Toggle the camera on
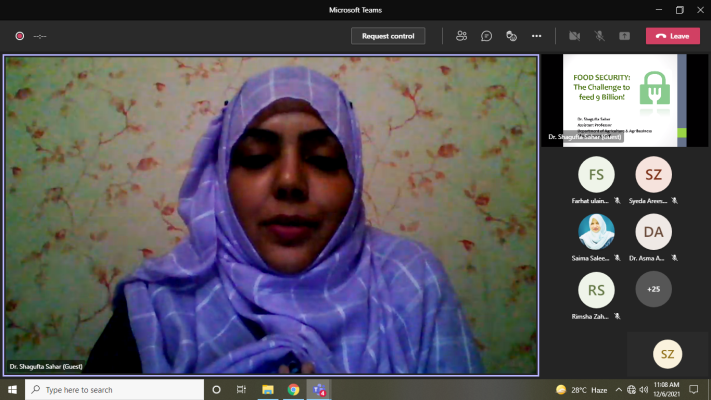This screenshot has height=400, width=711. (575, 36)
